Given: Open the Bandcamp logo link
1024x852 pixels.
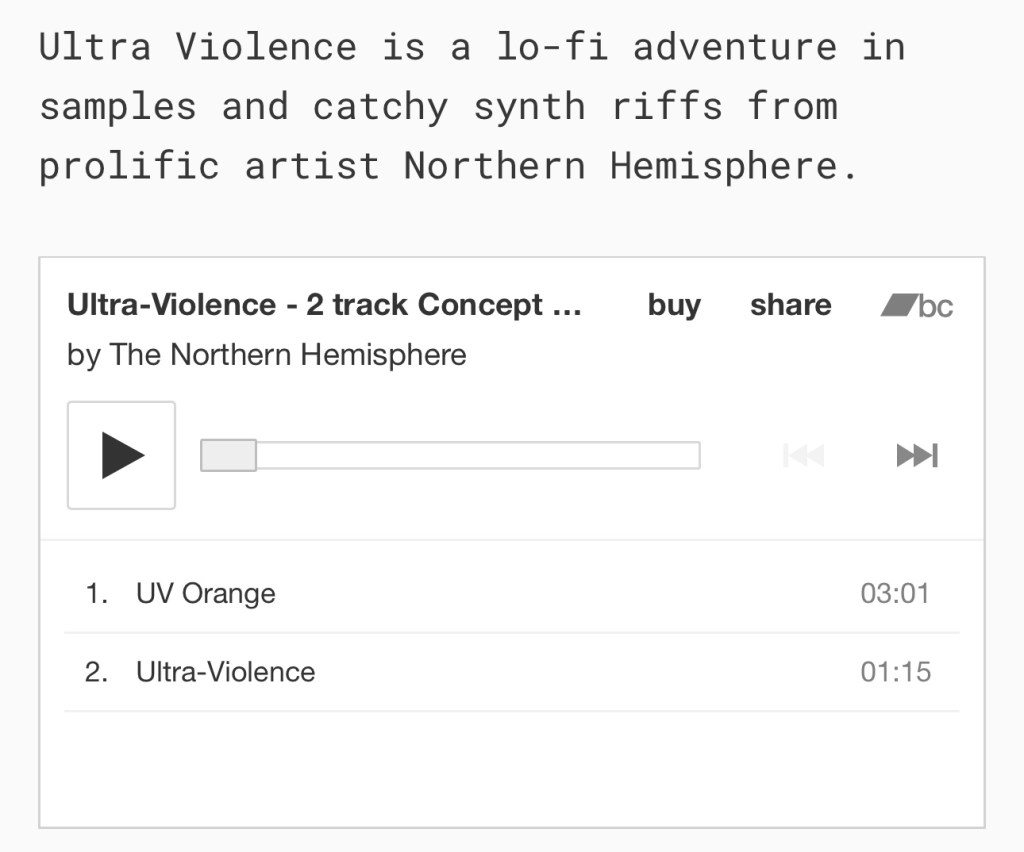Looking at the screenshot, I should point(917,305).
